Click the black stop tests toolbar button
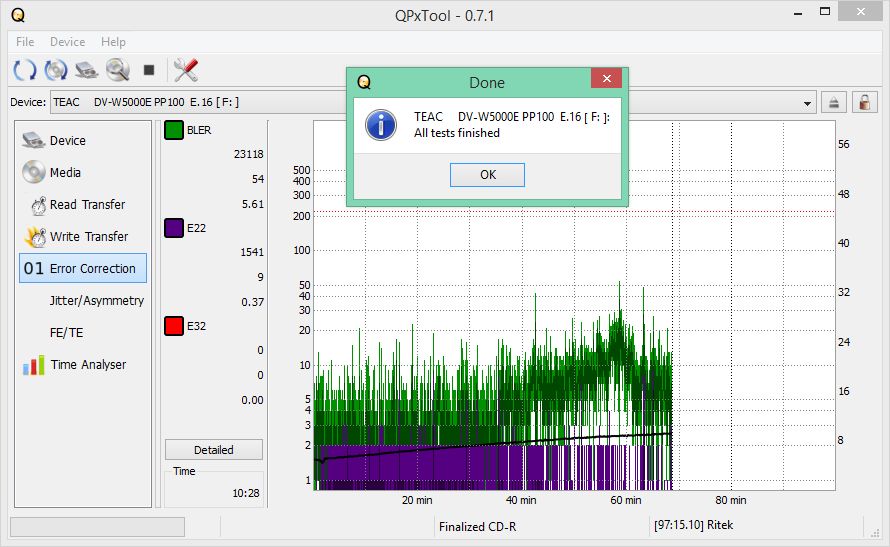 click(149, 70)
